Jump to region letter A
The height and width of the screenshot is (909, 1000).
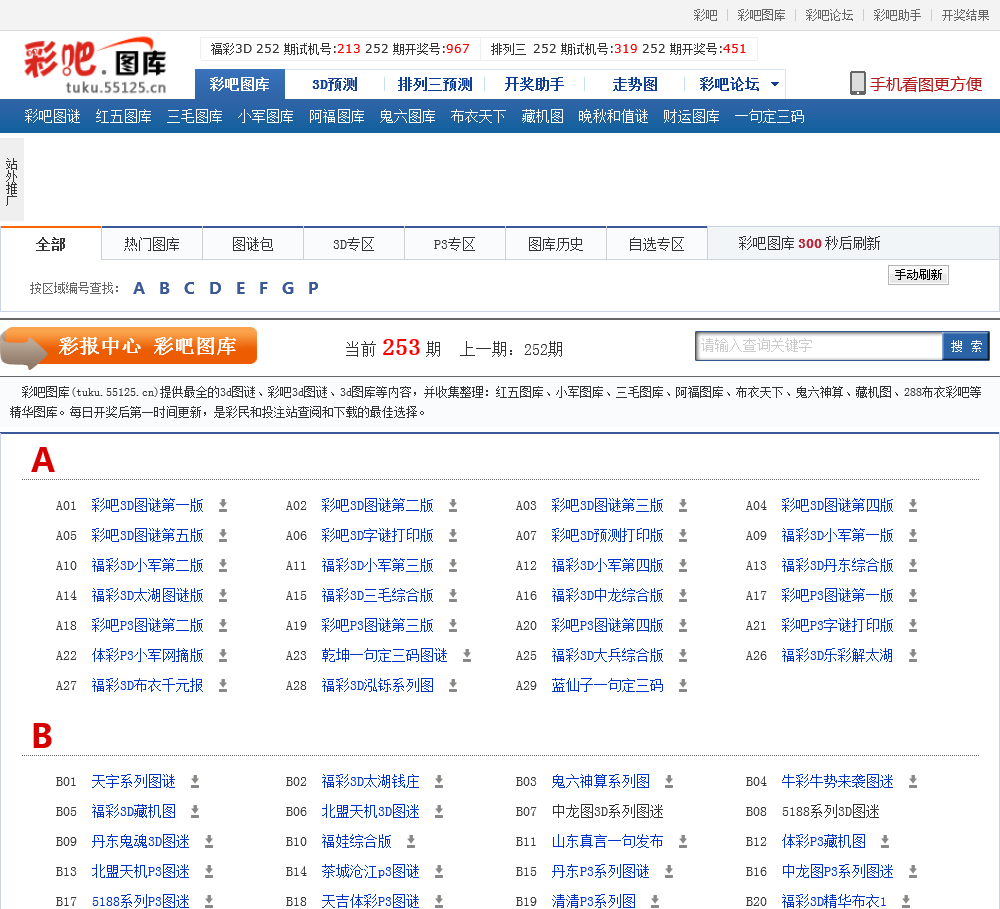139,288
